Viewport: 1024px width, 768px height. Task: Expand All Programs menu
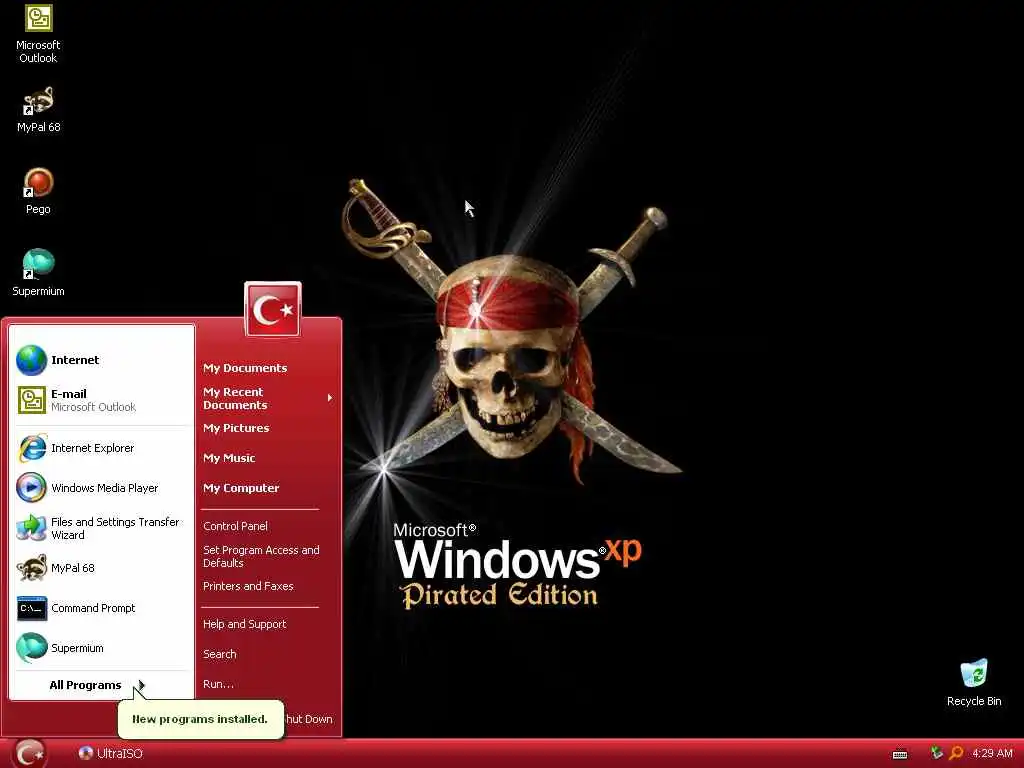click(x=98, y=685)
